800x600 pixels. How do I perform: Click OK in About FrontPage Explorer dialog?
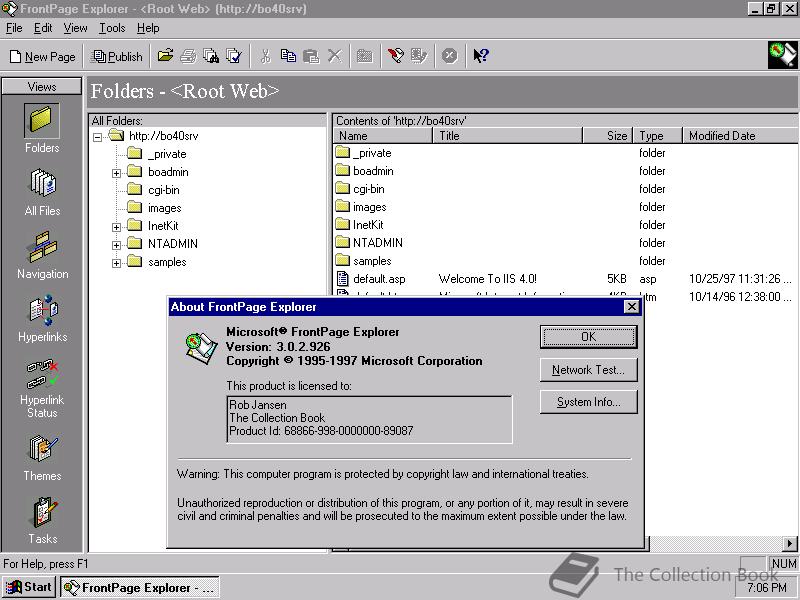[588, 337]
